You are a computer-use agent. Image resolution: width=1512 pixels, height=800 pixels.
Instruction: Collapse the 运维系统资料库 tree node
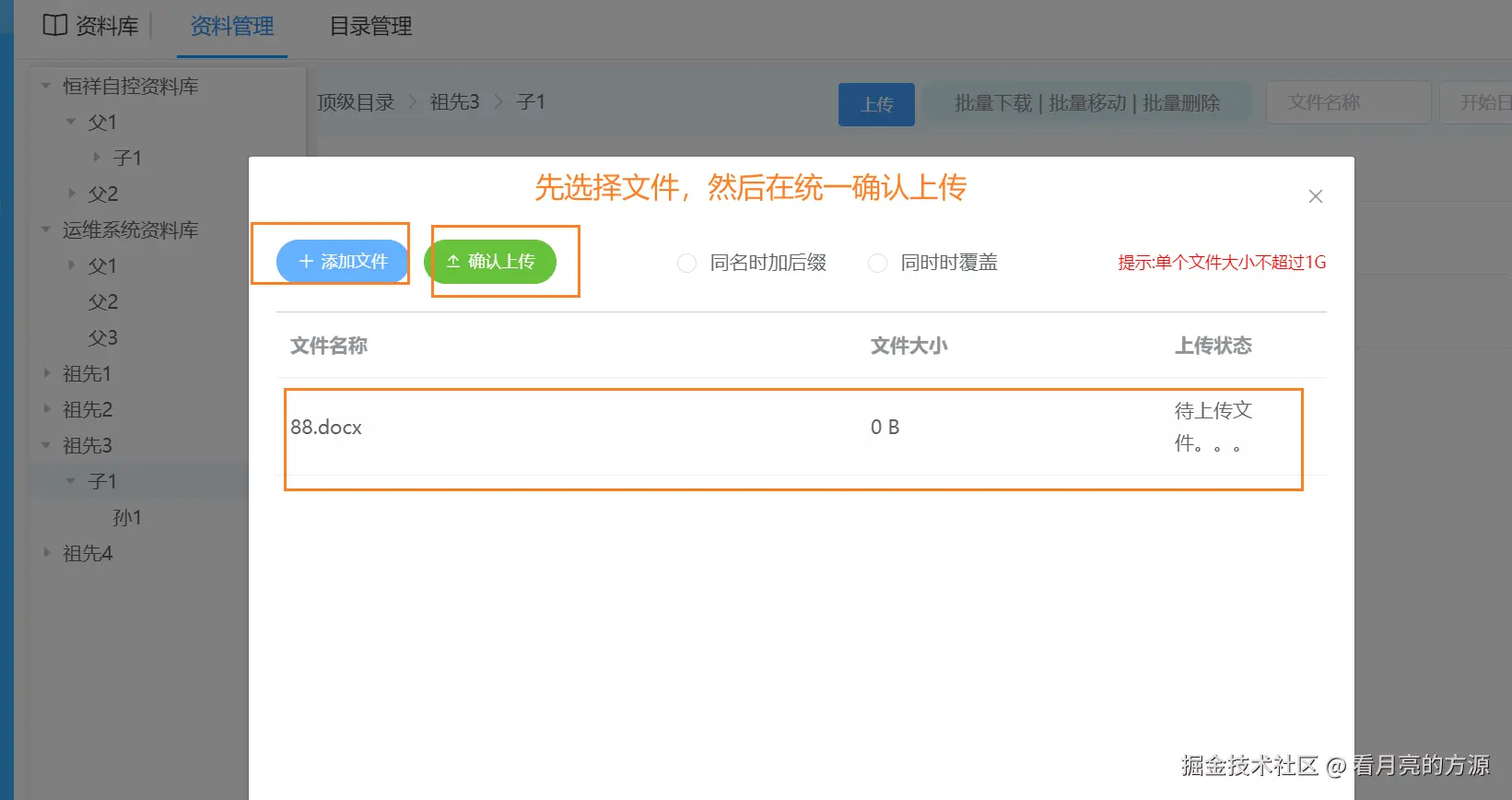46,229
